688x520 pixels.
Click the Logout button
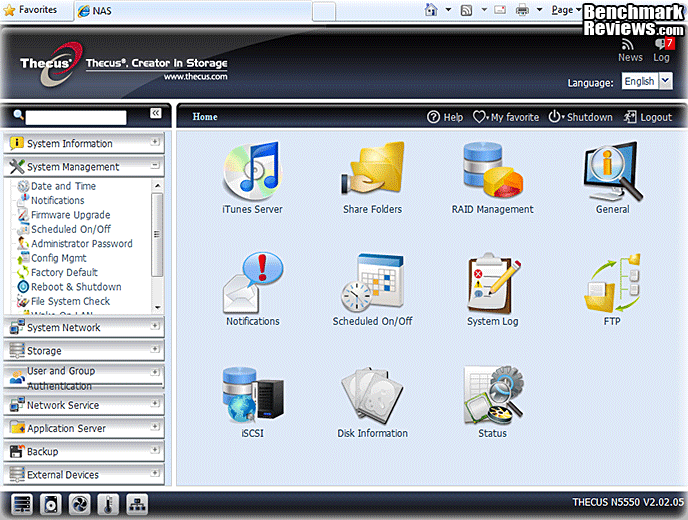pos(648,117)
